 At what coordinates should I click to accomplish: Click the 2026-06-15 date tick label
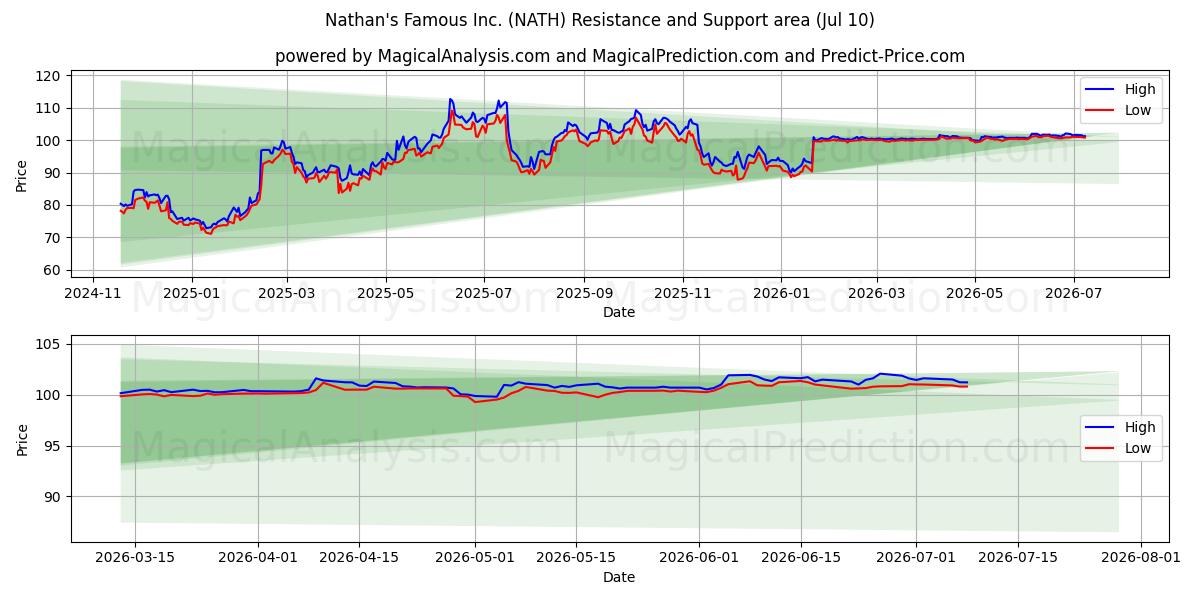pyautogui.click(x=800, y=559)
